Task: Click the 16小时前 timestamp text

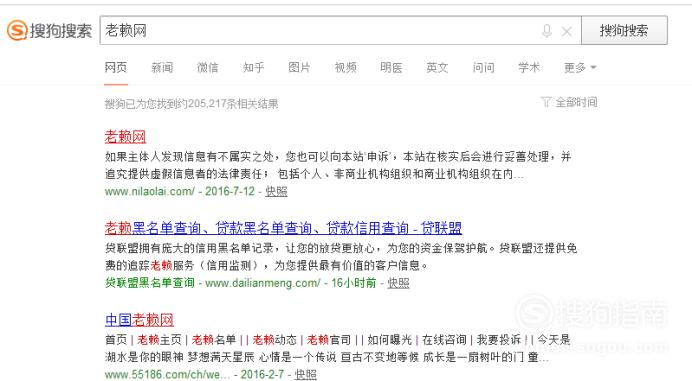Action: click(354, 283)
